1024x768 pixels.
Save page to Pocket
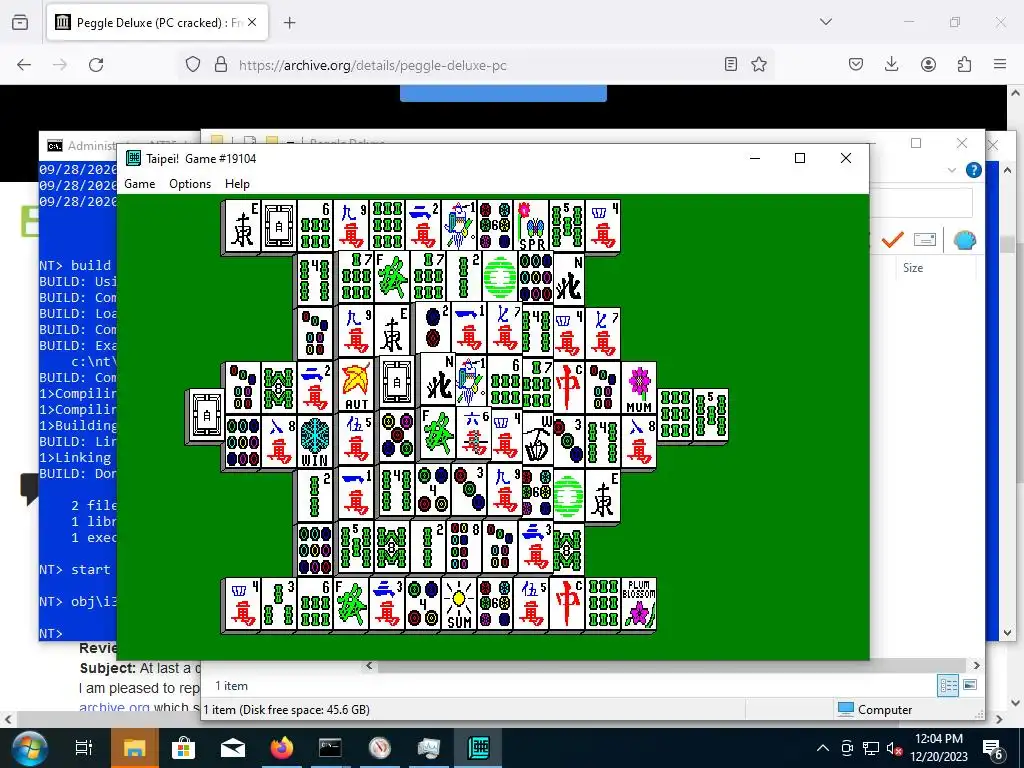click(x=856, y=64)
